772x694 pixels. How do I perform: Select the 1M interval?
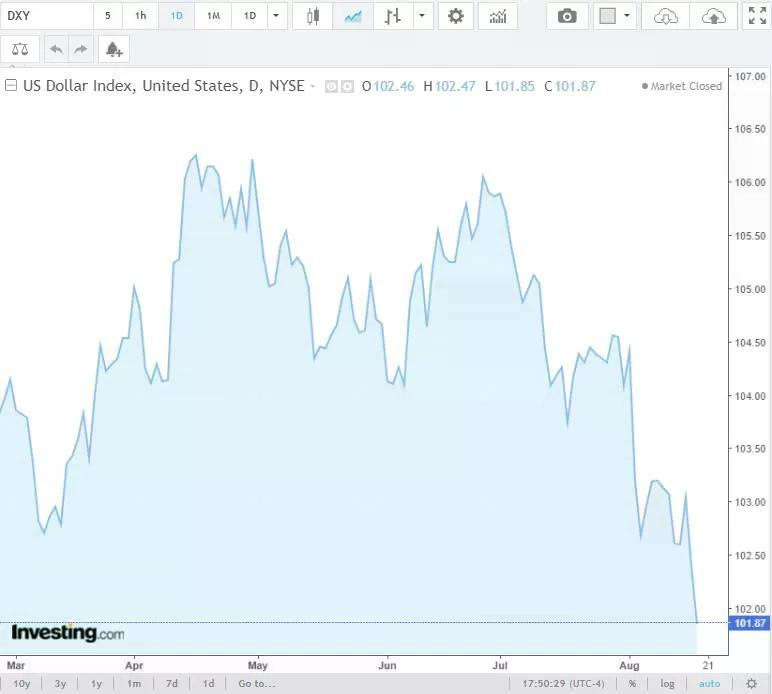213,16
